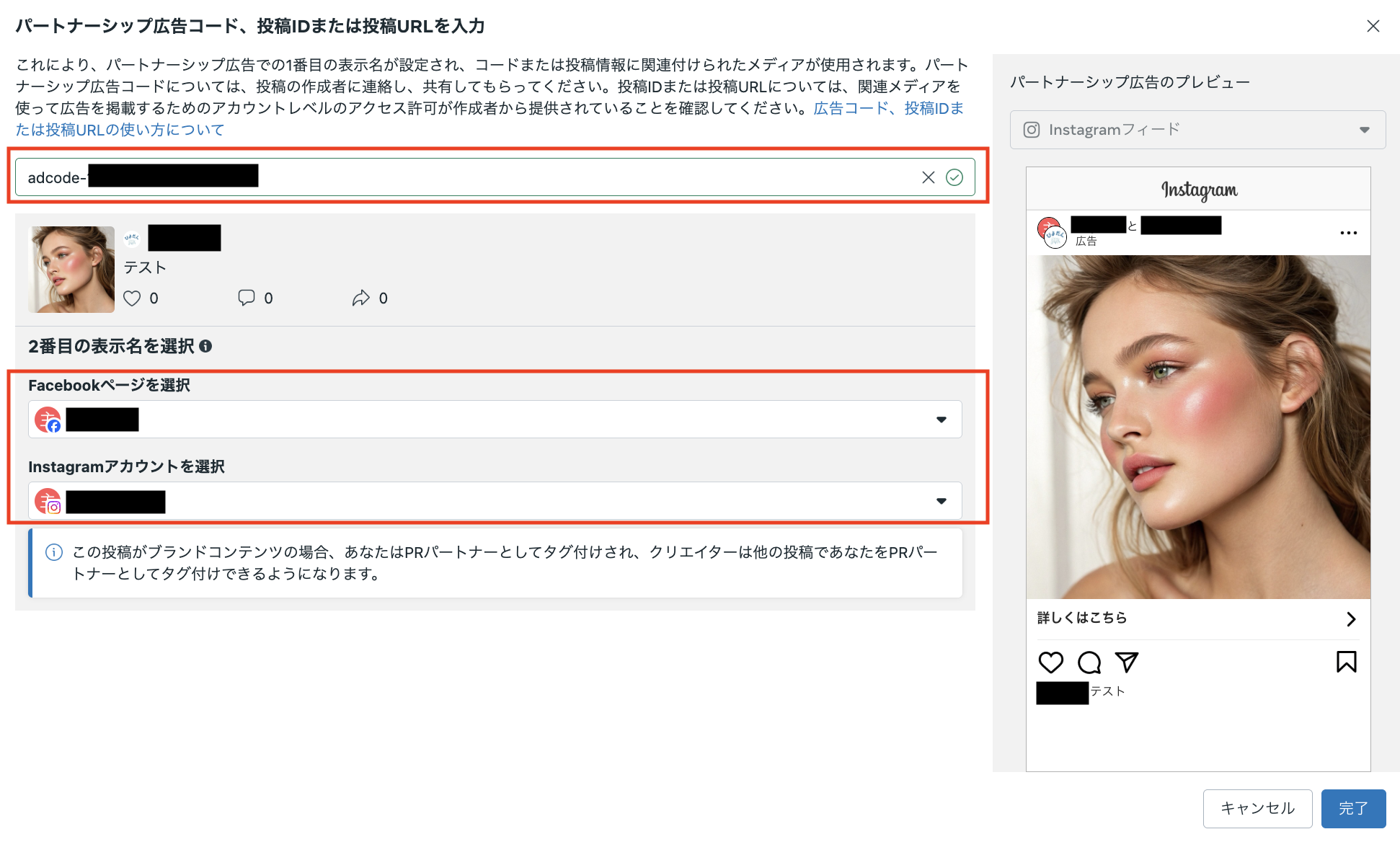Click the send paper-plane icon in preview
Screen dimensions: 1400x842
coord(1127,662)
